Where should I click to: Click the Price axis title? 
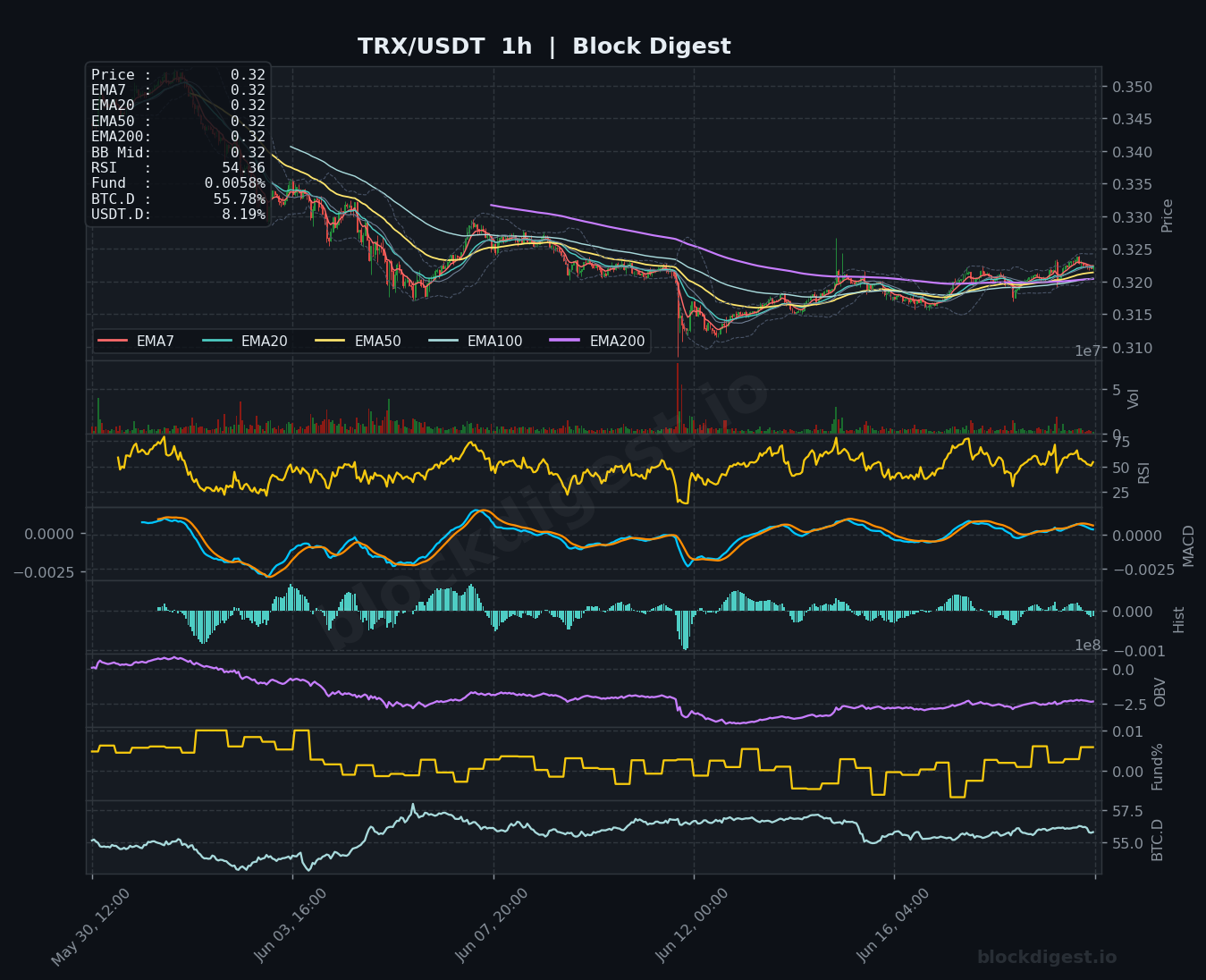tap(1167, 215)
